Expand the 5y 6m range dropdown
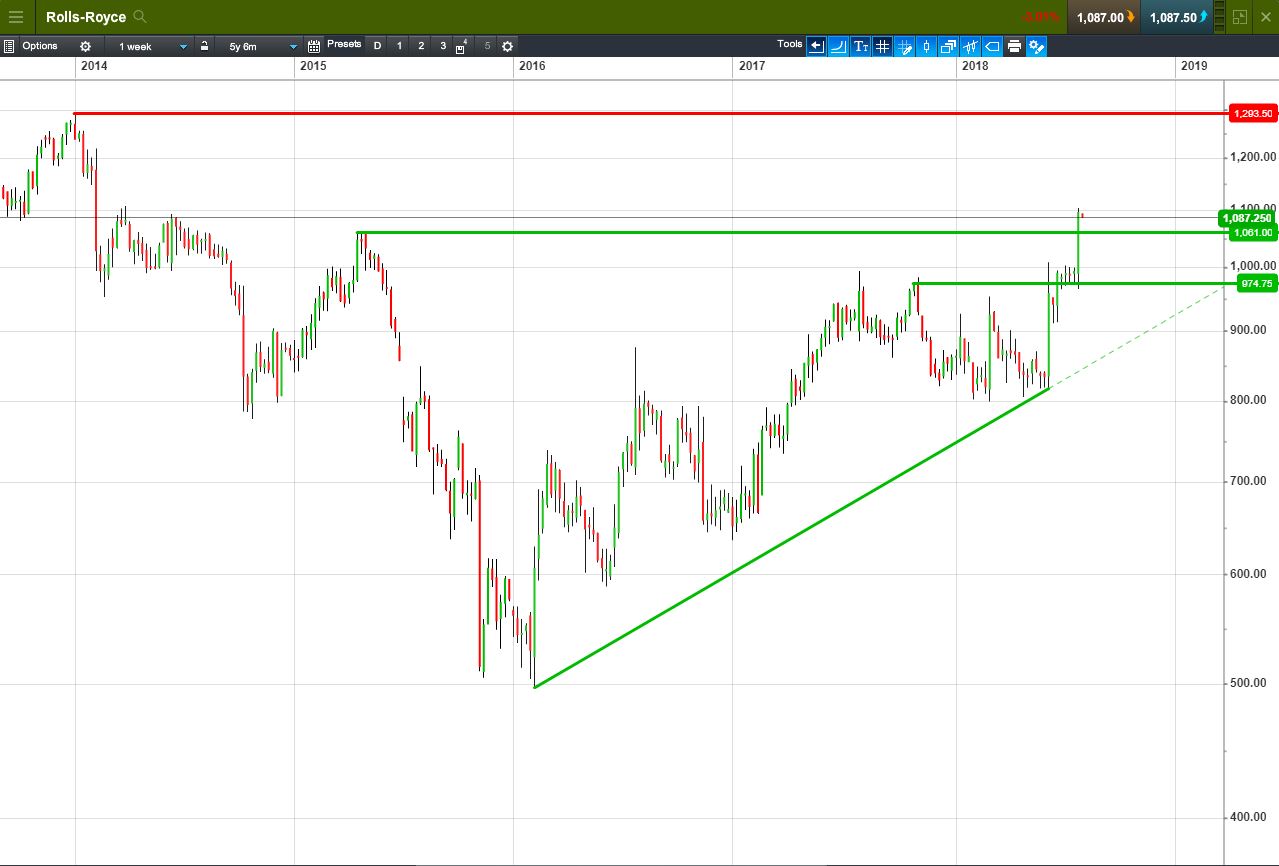 click(x=258, y=46)
